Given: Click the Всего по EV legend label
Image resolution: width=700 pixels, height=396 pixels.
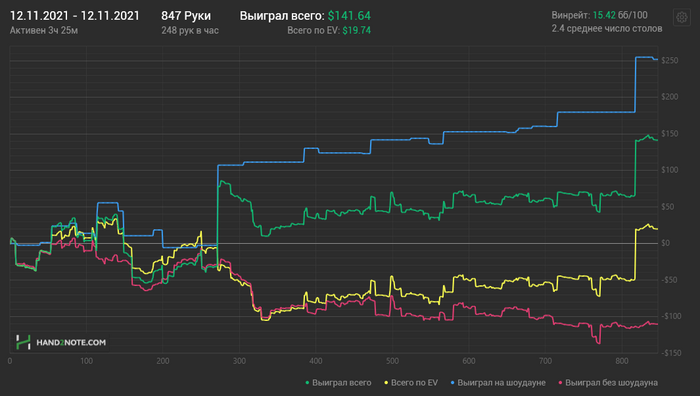Looking at the screenshot, I should (x=414, y=383).
